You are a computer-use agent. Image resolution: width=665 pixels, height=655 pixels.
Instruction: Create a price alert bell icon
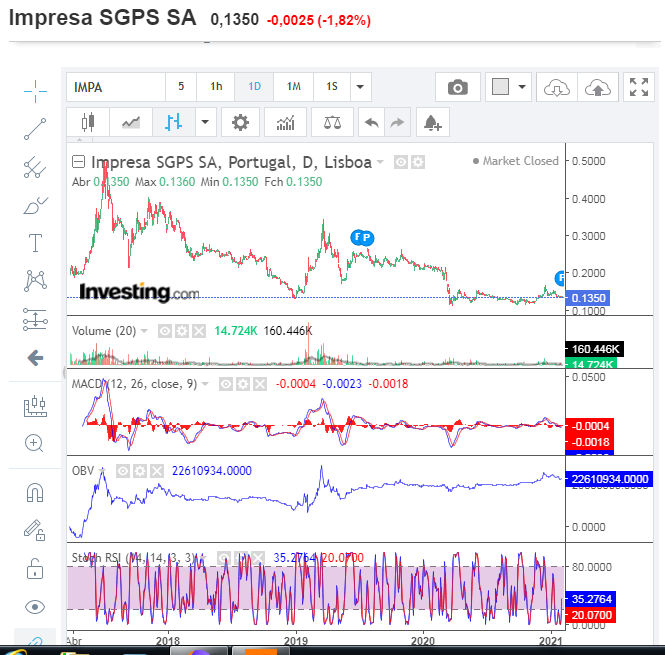[x=433, y=122]
